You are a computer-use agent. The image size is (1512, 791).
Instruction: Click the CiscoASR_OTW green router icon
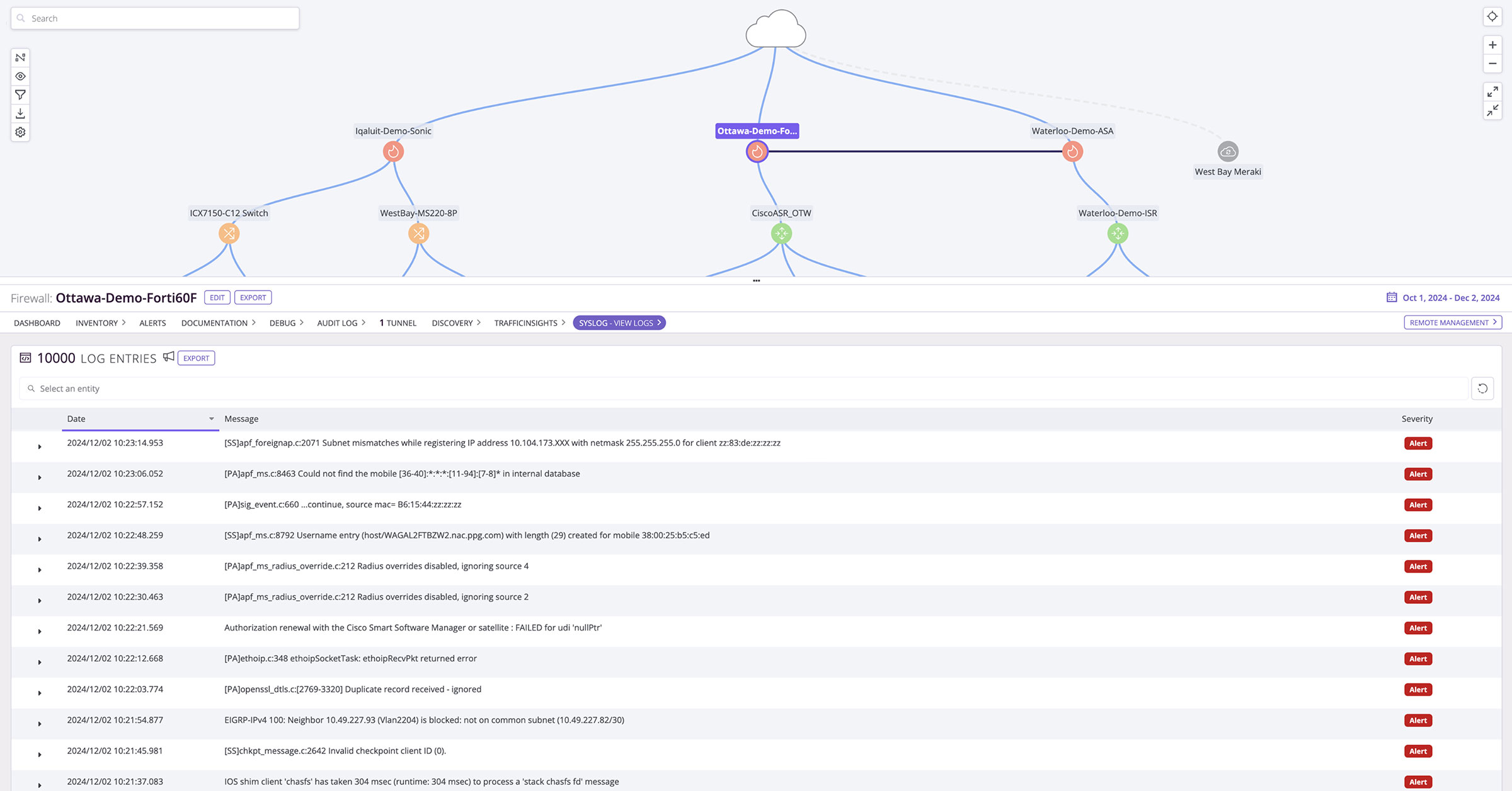(x=781, y=233)
